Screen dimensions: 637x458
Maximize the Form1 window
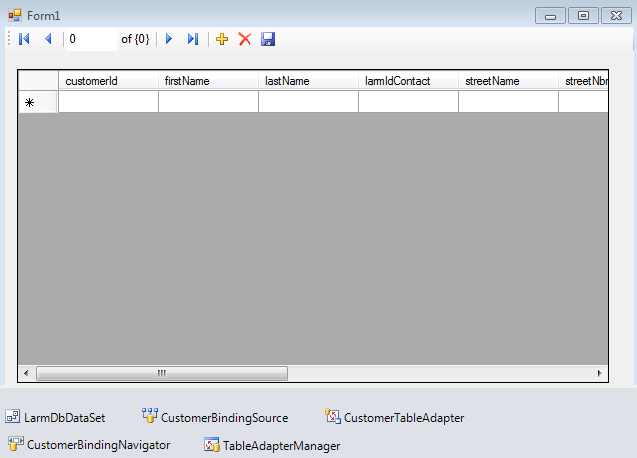[x=583, y=16]
